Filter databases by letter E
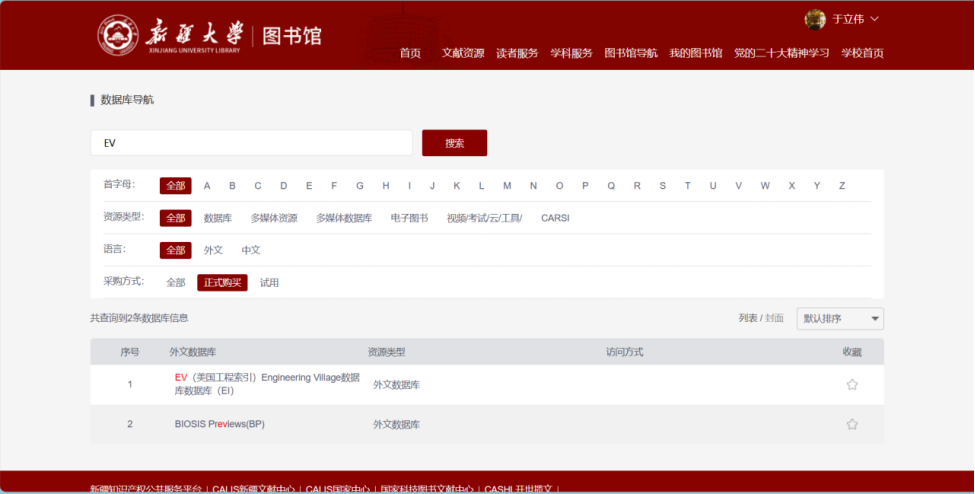Image resolution: width=975 pixels, height=494 pixels. (x=308, y=185)
